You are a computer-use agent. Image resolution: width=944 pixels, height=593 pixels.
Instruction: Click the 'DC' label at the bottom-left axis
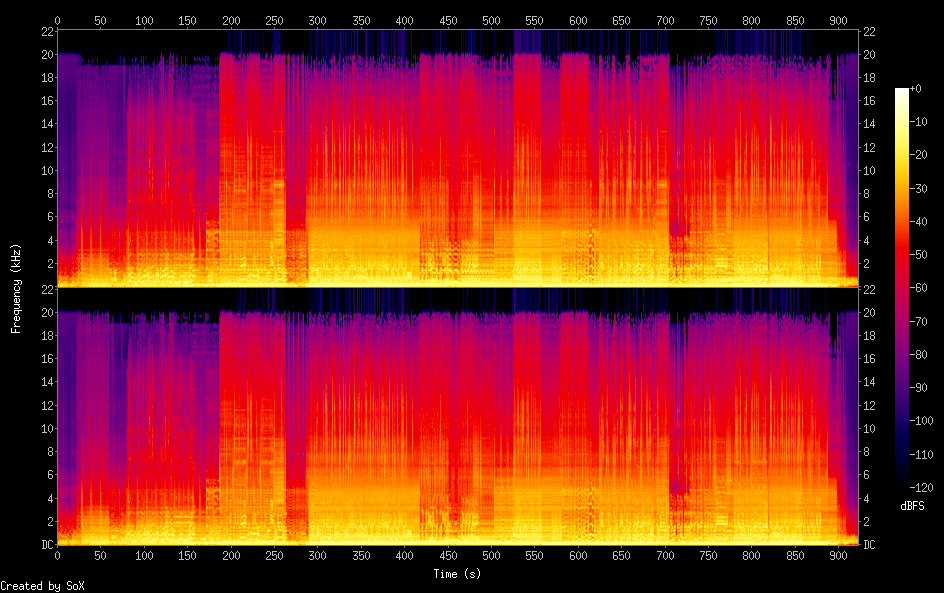pyautogui.click(x=45, y=545)
